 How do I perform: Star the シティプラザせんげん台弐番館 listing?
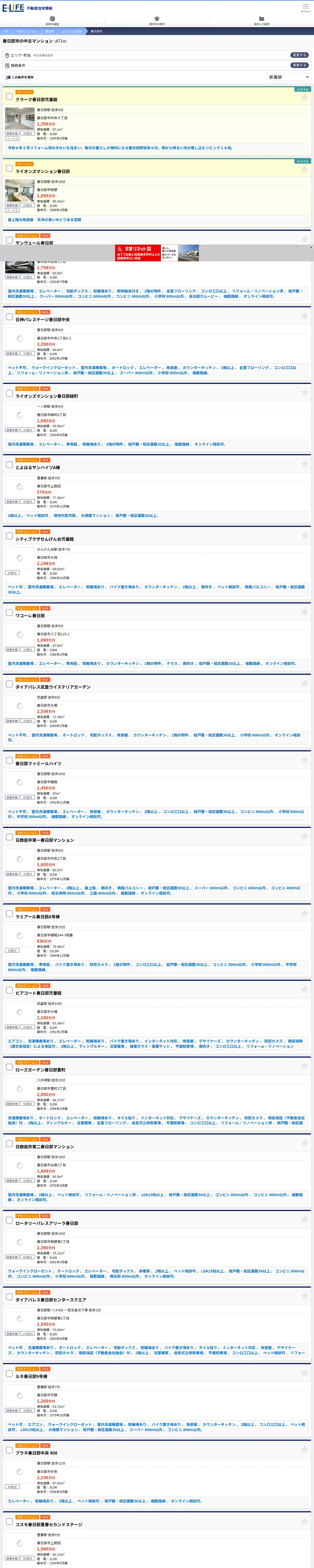click(x=304, y=536)
